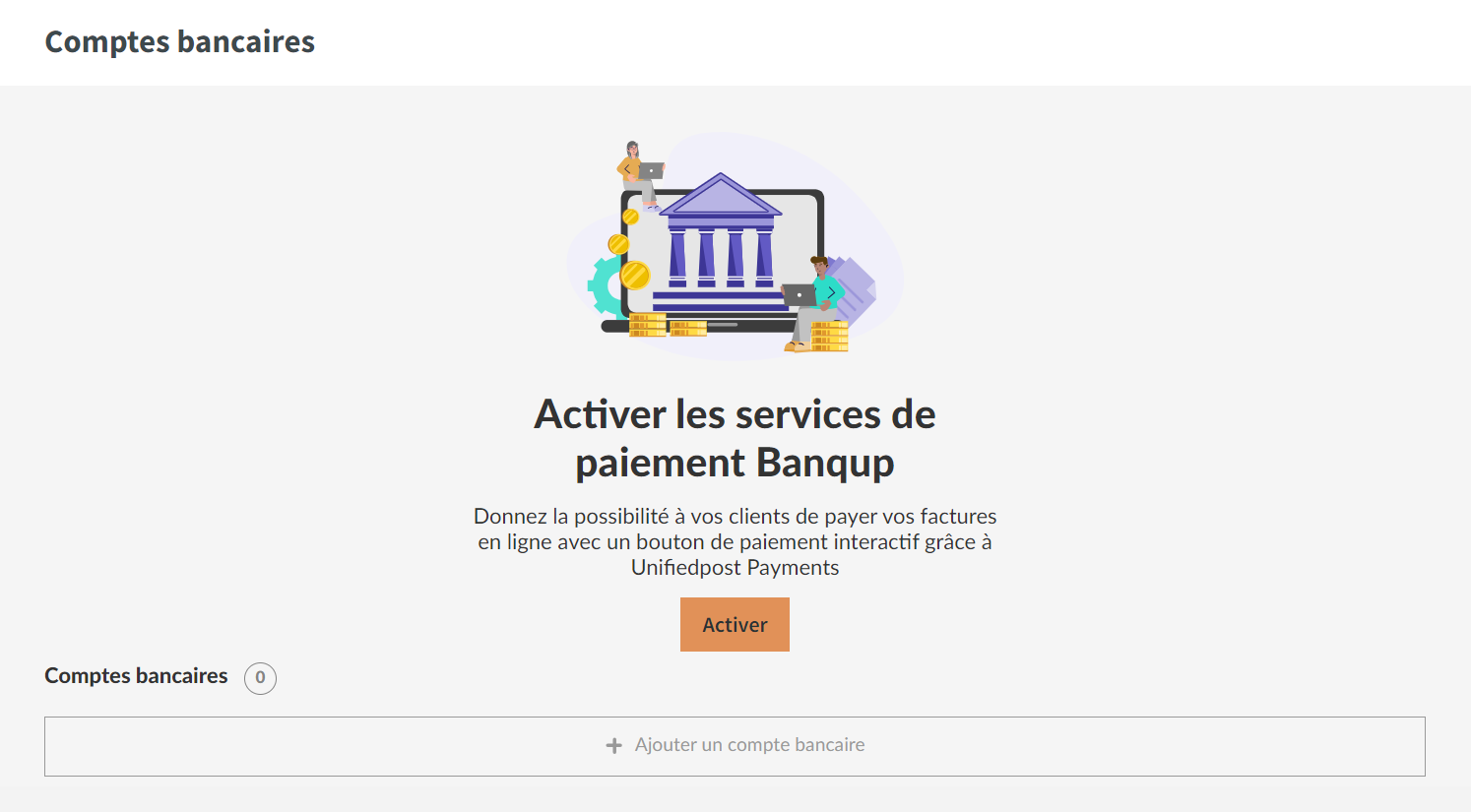Click the bank accounts count badge showing 0

[260, 677]
